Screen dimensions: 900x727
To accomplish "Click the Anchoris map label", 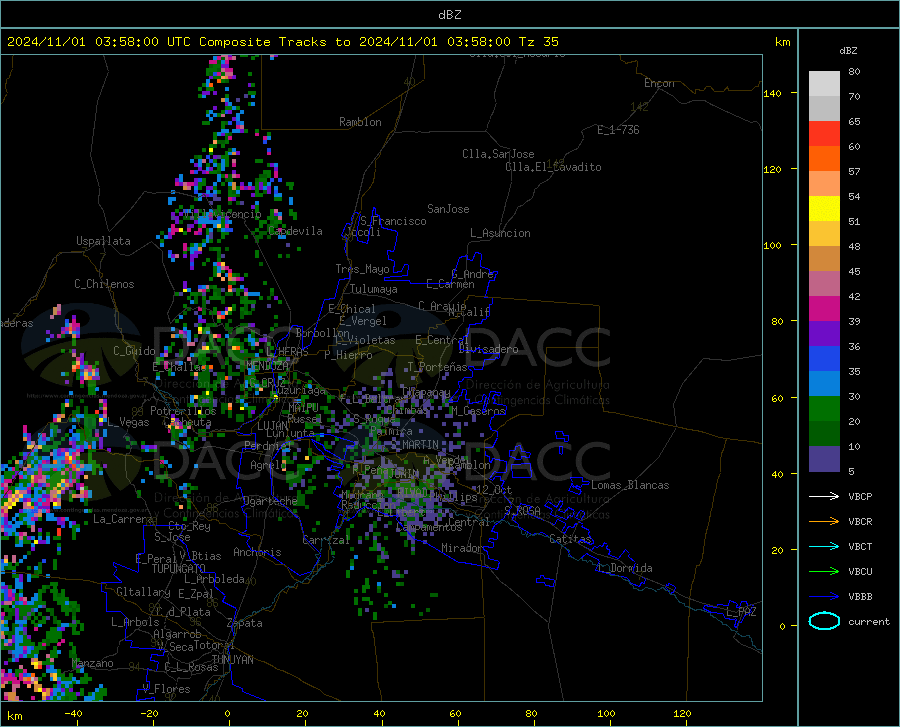I will pos(257,552).
